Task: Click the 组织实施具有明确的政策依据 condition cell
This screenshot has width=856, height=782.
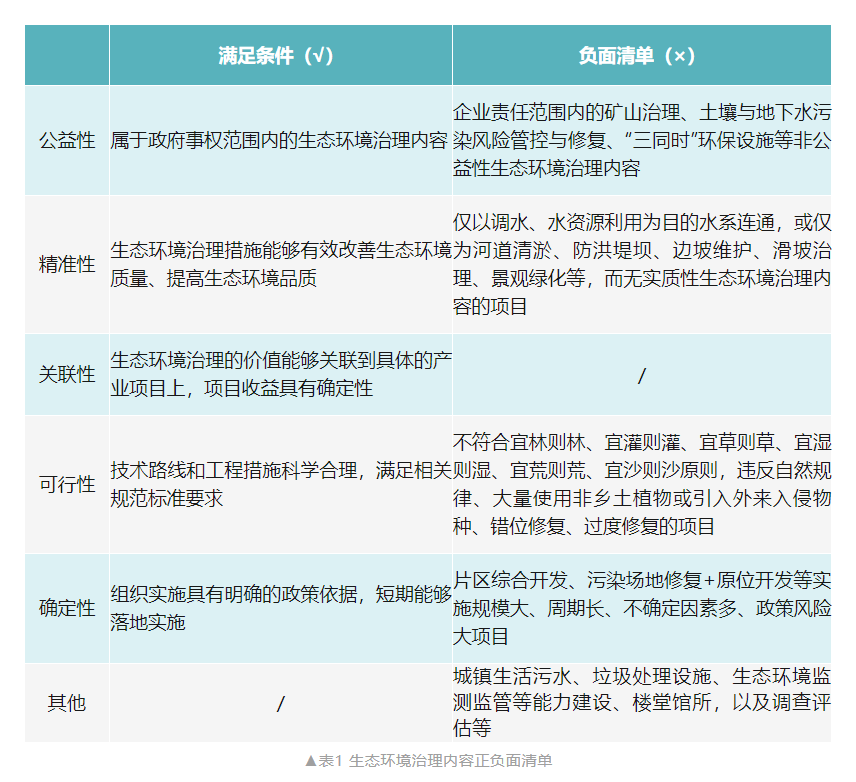Action: (280, 608)
